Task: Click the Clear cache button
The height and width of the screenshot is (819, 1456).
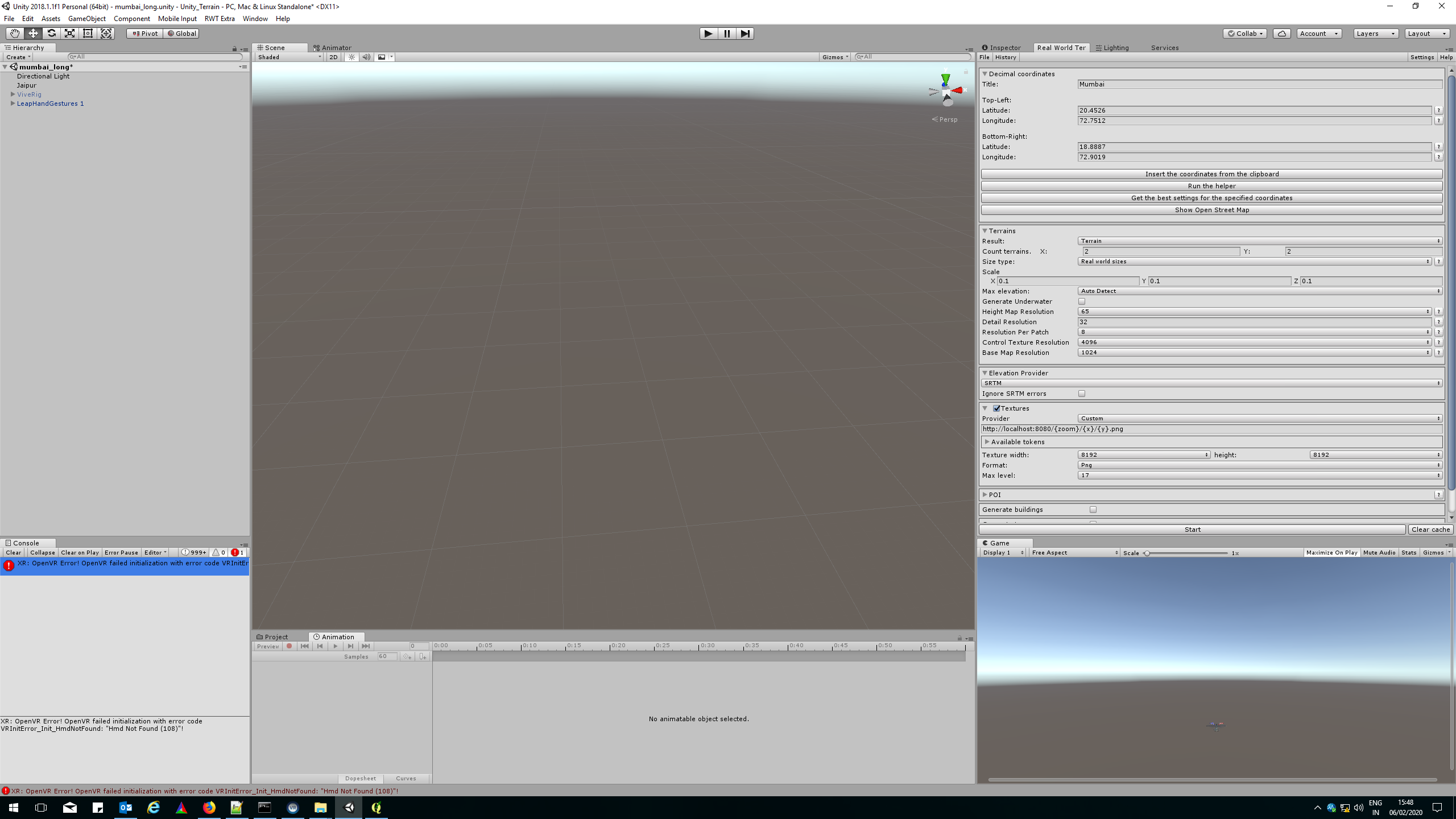Action: pos(1430,530)
